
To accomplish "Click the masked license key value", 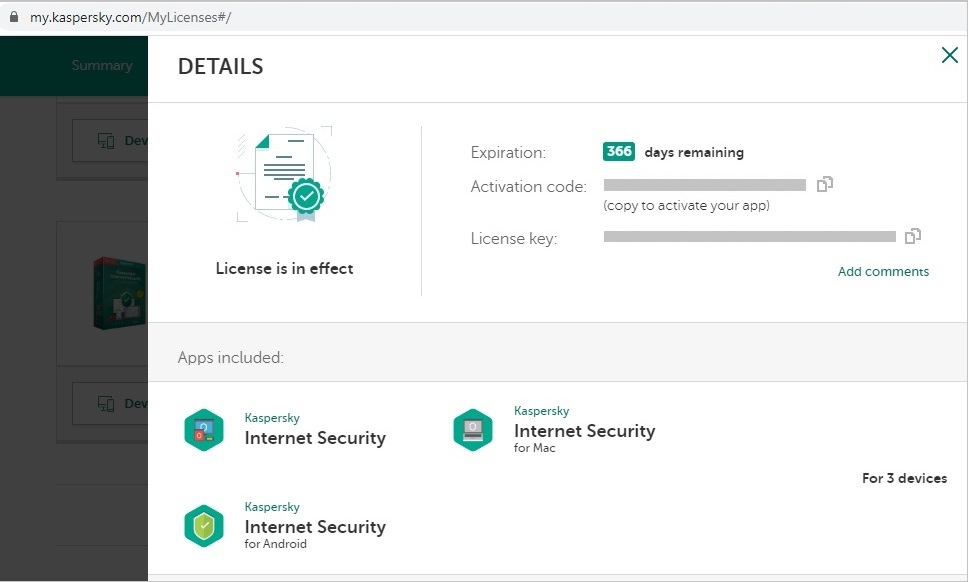I will 750,237.
